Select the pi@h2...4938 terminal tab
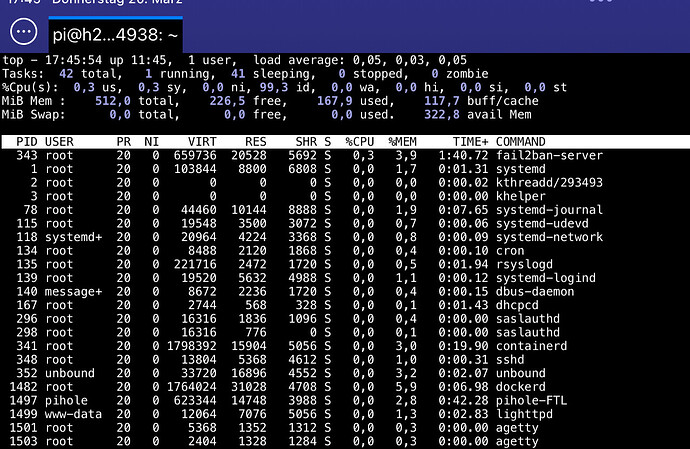Screen dimensions: 690x449 pyautogui.click(x=115, y=35)
